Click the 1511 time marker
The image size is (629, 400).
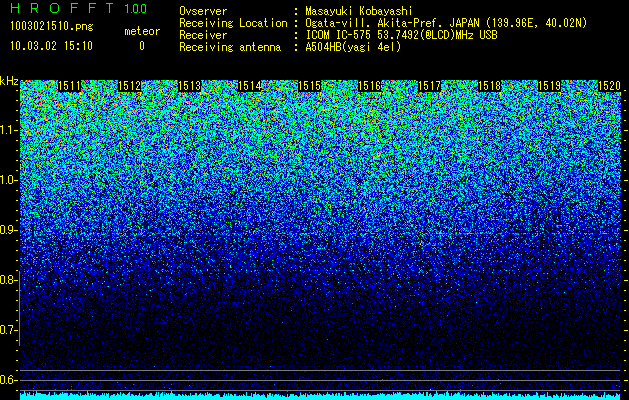pos(69,86)
